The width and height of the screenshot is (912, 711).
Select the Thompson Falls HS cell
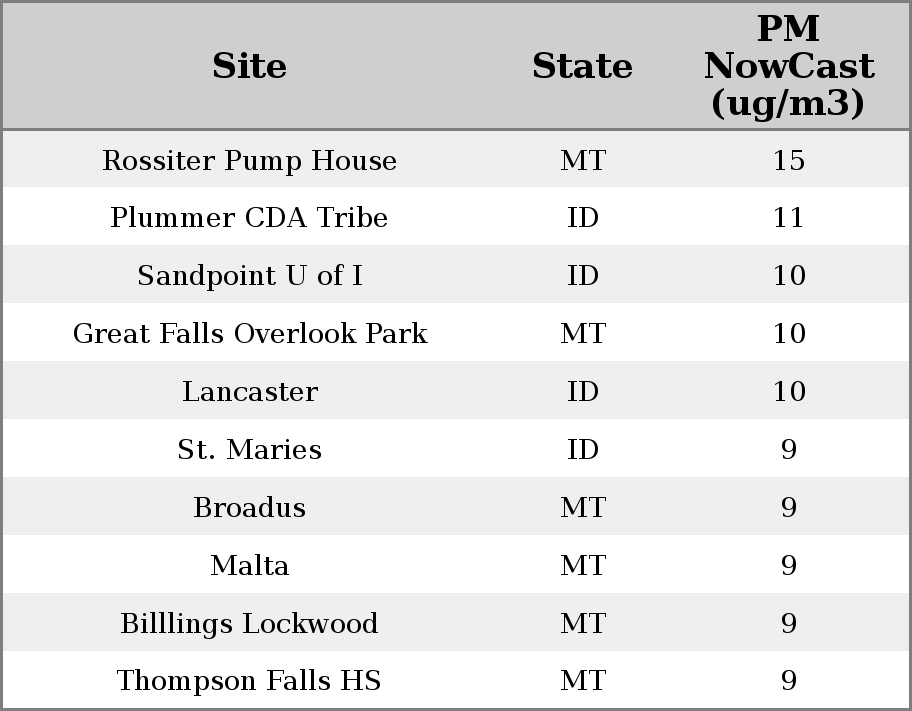(249, 681)
